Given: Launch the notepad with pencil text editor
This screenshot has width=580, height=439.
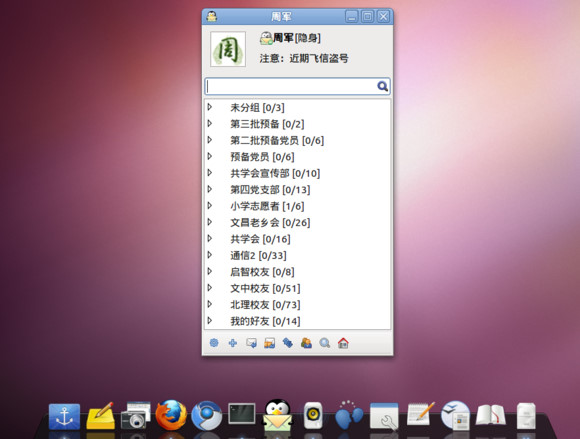Looking at the screenshot, I should tap(420, 414).
